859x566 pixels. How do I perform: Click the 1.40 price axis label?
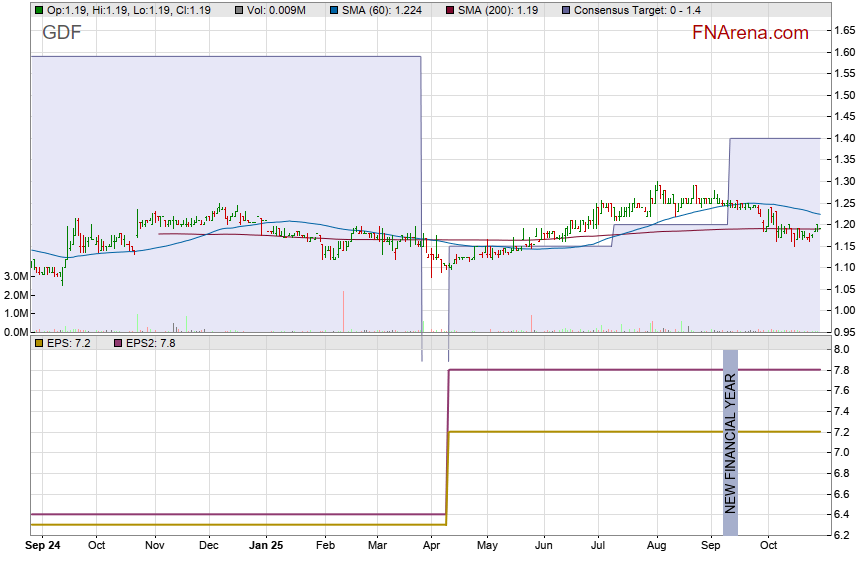842,138
